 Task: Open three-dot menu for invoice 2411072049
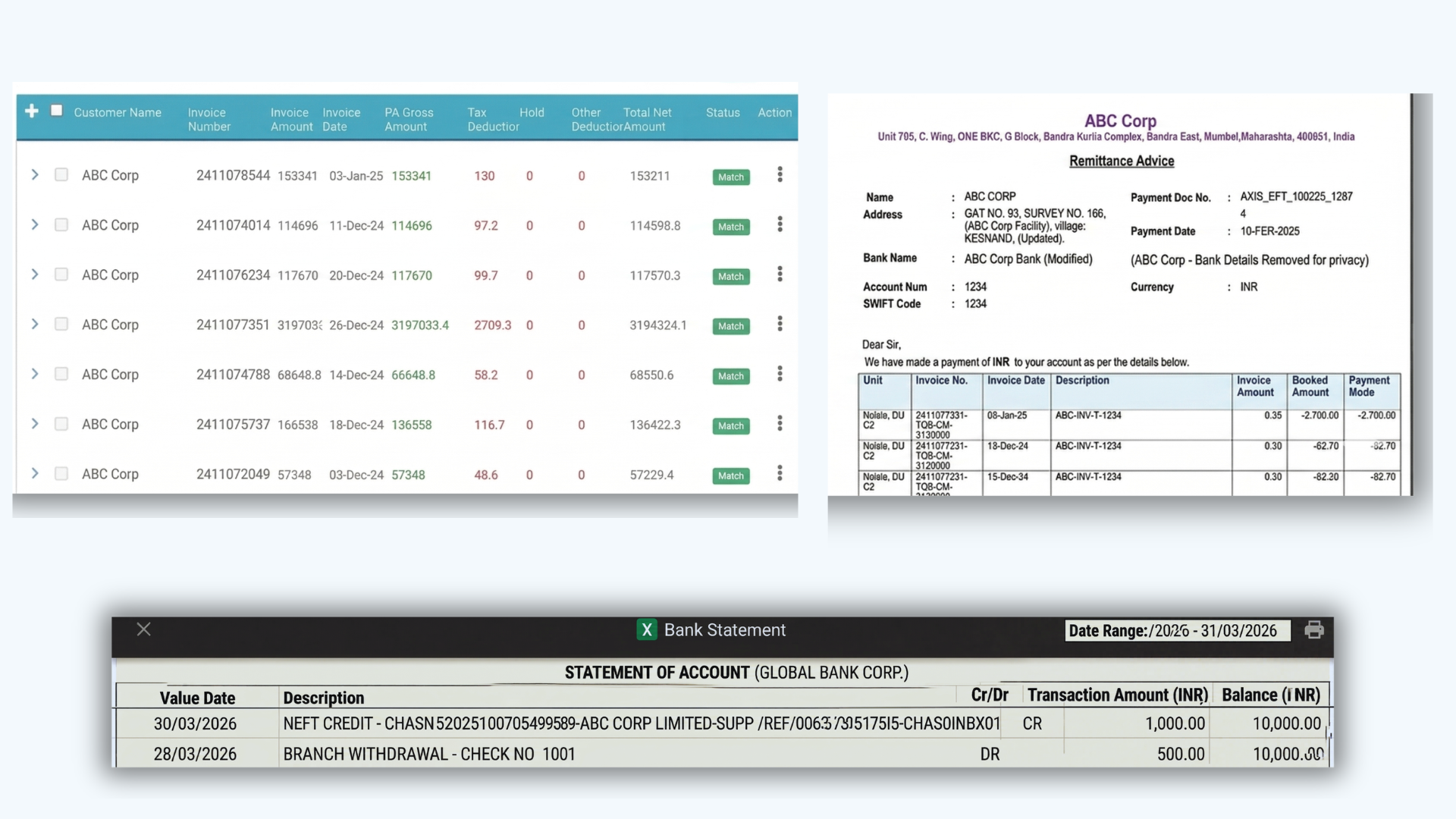pos(780,474)
